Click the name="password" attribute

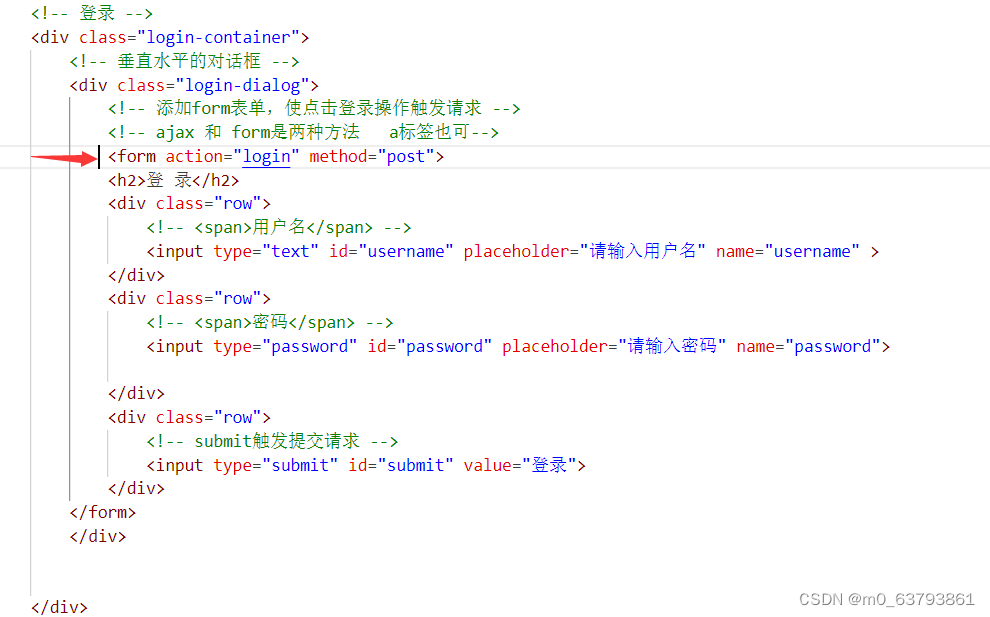(808, 347)
